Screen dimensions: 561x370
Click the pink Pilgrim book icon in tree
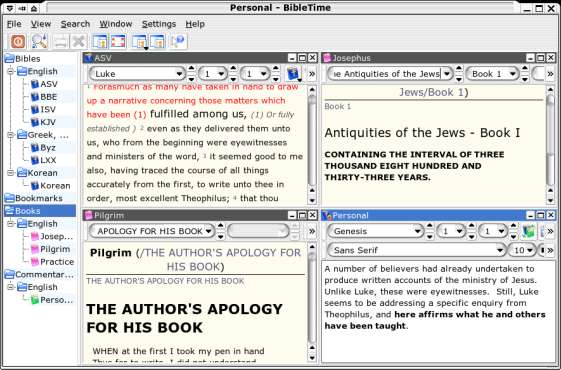tap(35, 249)
